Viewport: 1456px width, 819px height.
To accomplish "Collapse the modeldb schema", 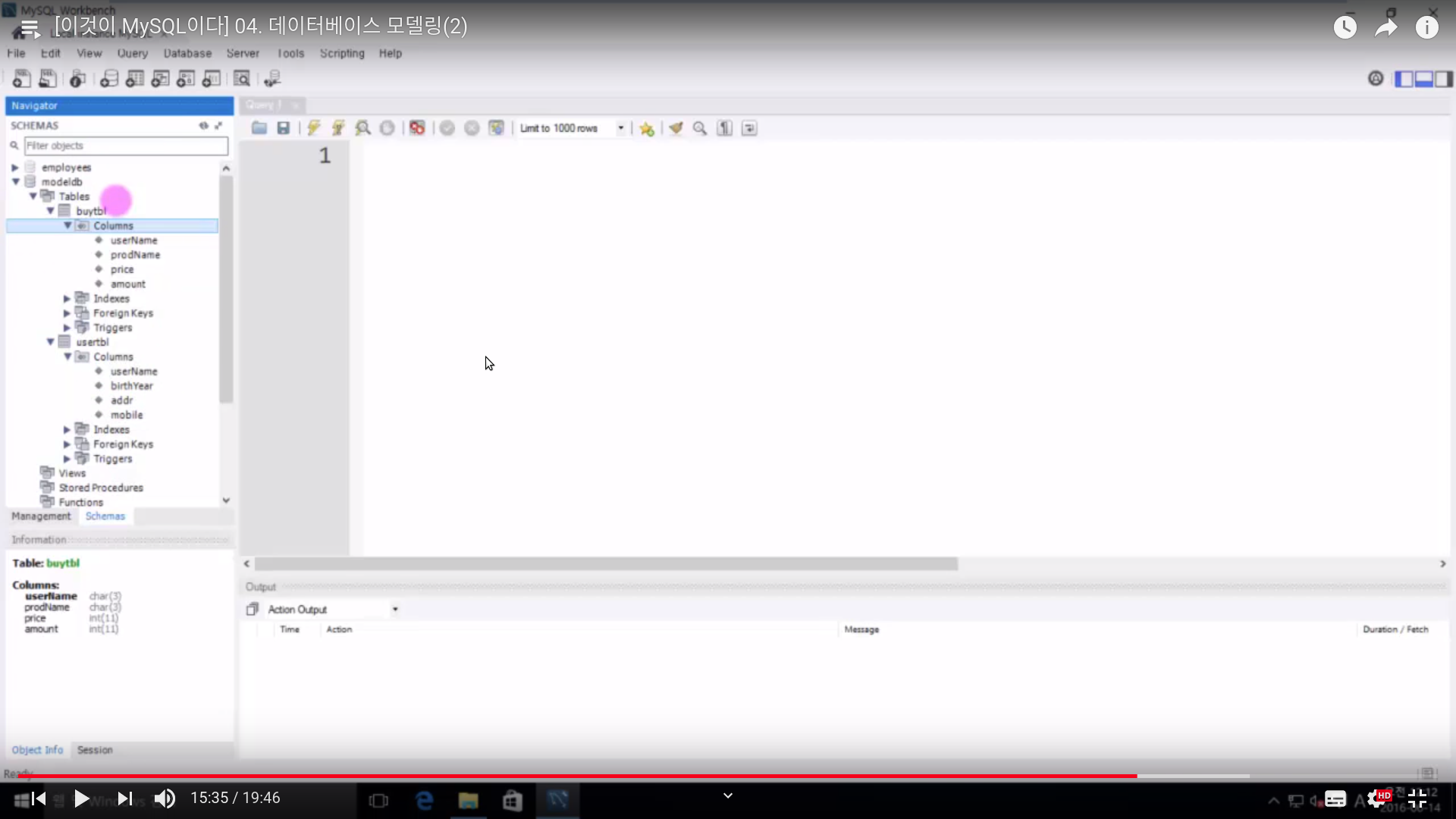I will [15, 182].
